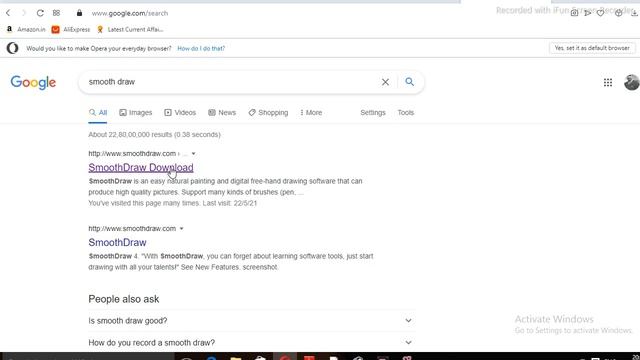This screenshot has width=640, height=360.
Task: Click the second result's http://www.smoothdraw.com URL text
Action: pos(132,229)
